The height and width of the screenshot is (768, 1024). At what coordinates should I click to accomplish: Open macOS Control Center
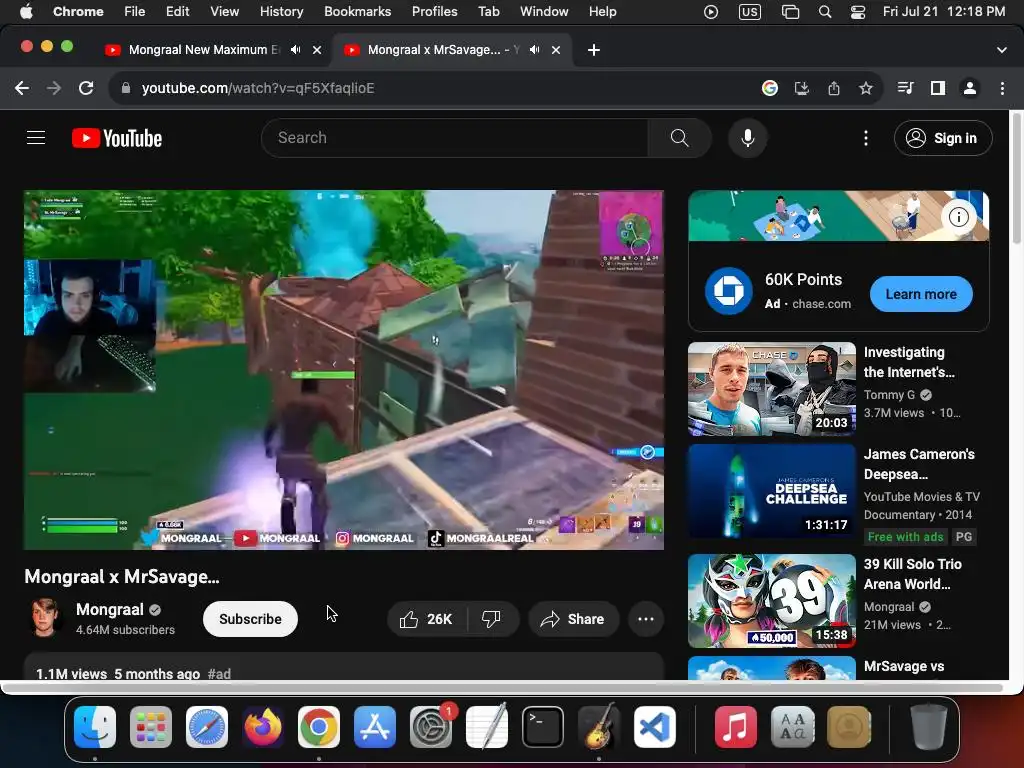857,11
